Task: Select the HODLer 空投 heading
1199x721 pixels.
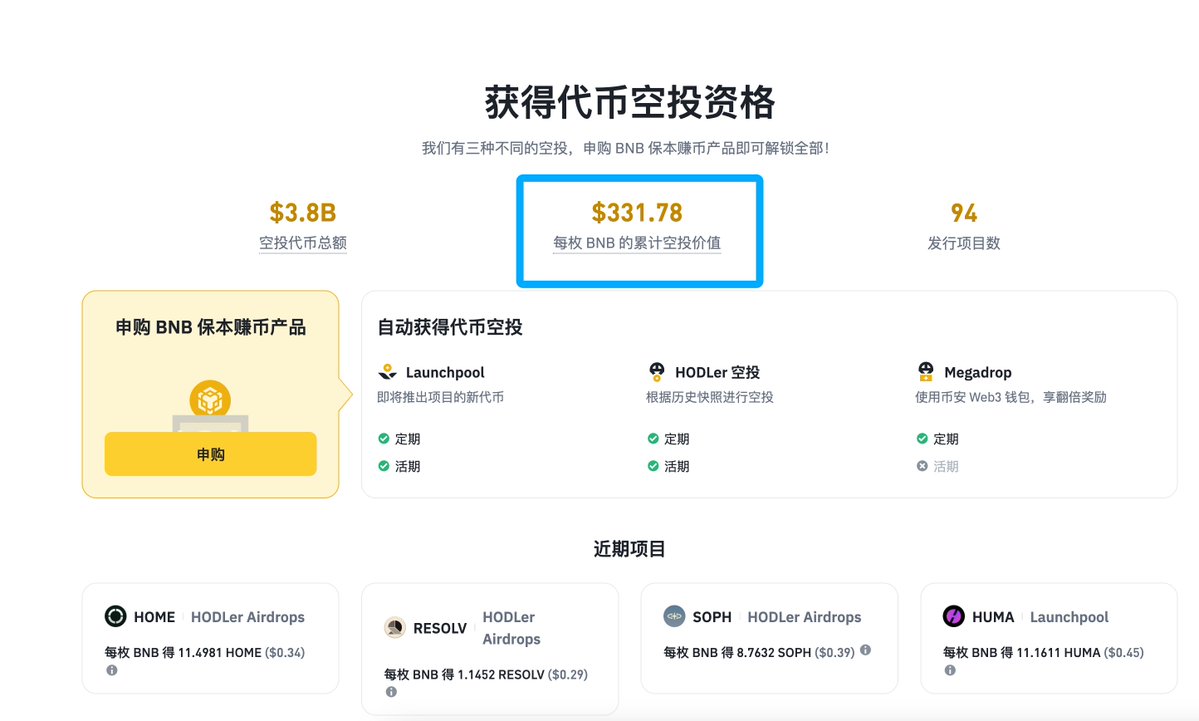Action: coord(717,372)
